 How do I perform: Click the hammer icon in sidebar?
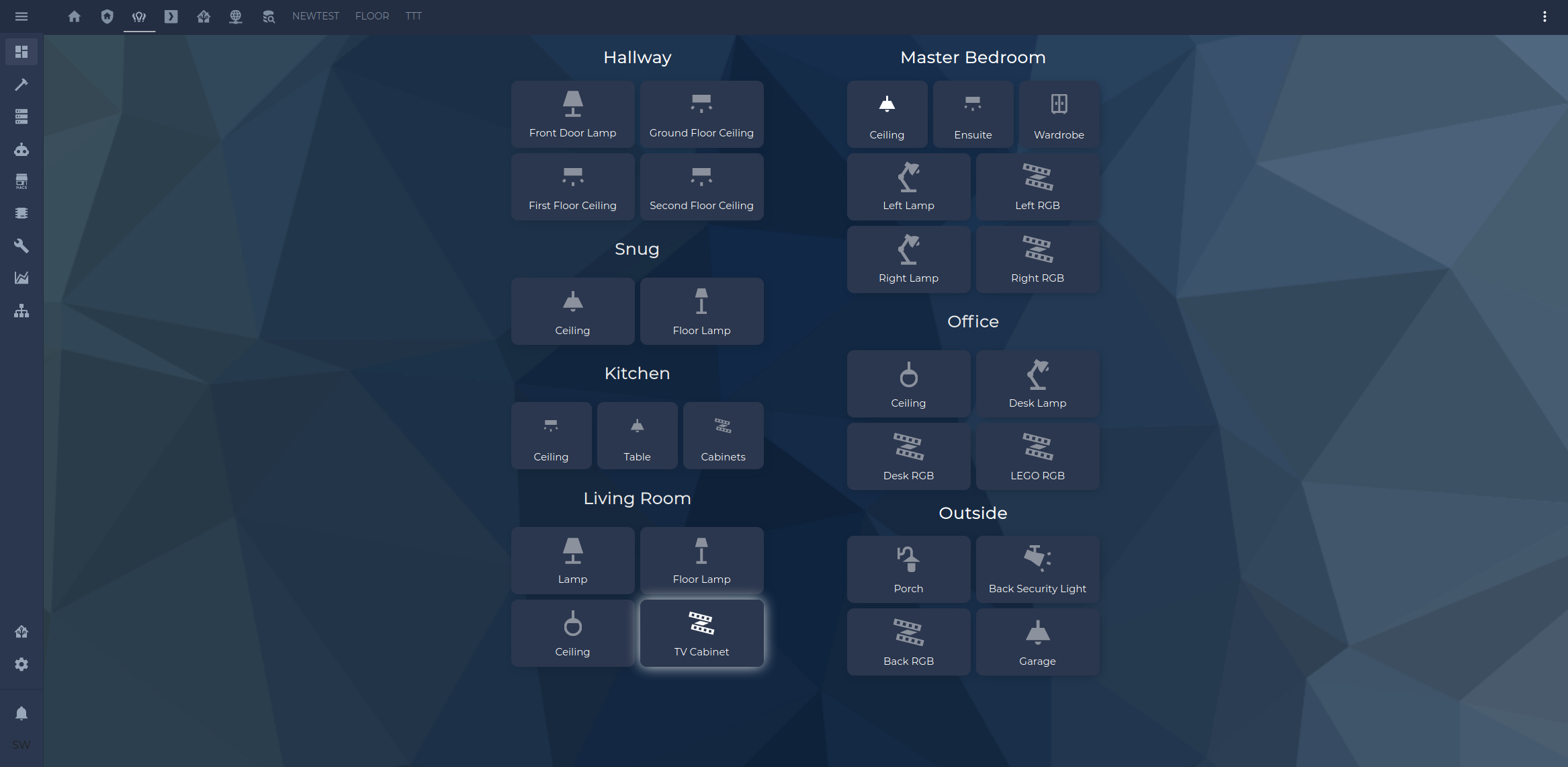(21, 84)
